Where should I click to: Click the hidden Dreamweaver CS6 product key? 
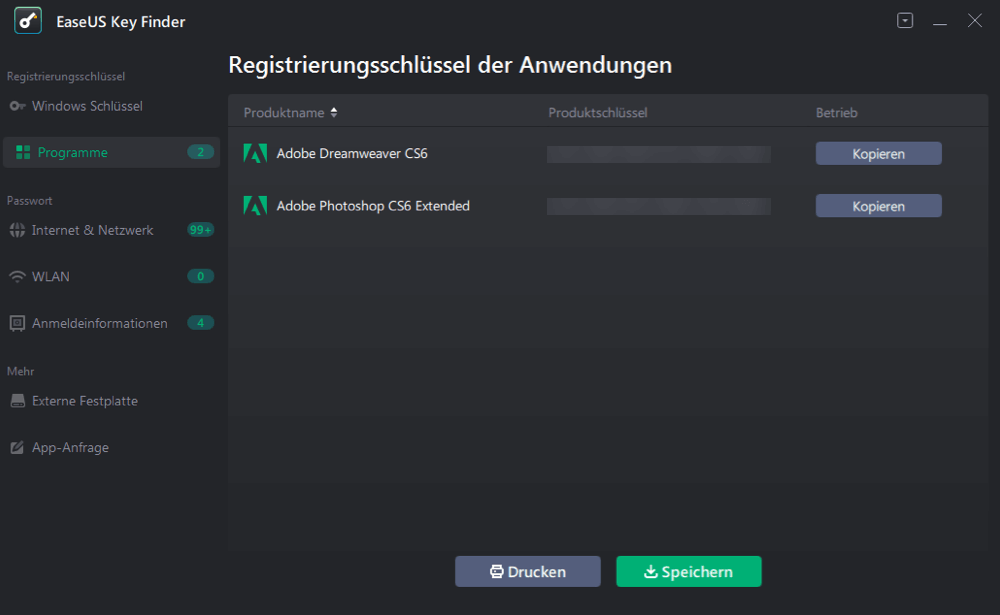point(659,154)
